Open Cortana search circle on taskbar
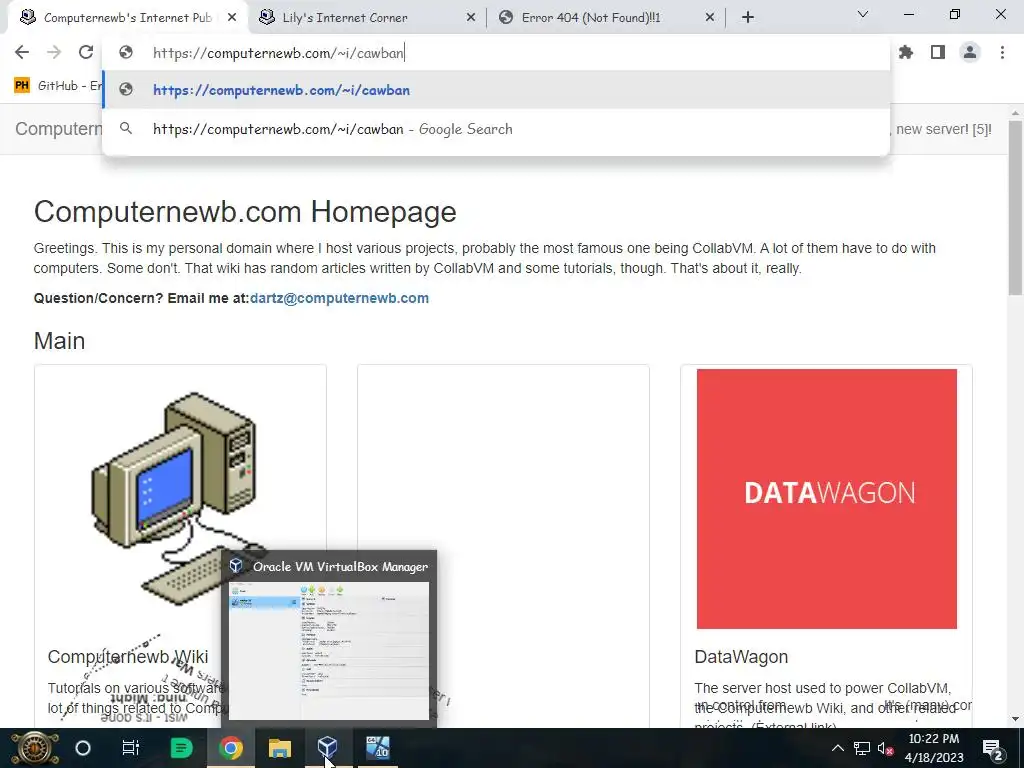1024x768 pixels. [83, 748]
